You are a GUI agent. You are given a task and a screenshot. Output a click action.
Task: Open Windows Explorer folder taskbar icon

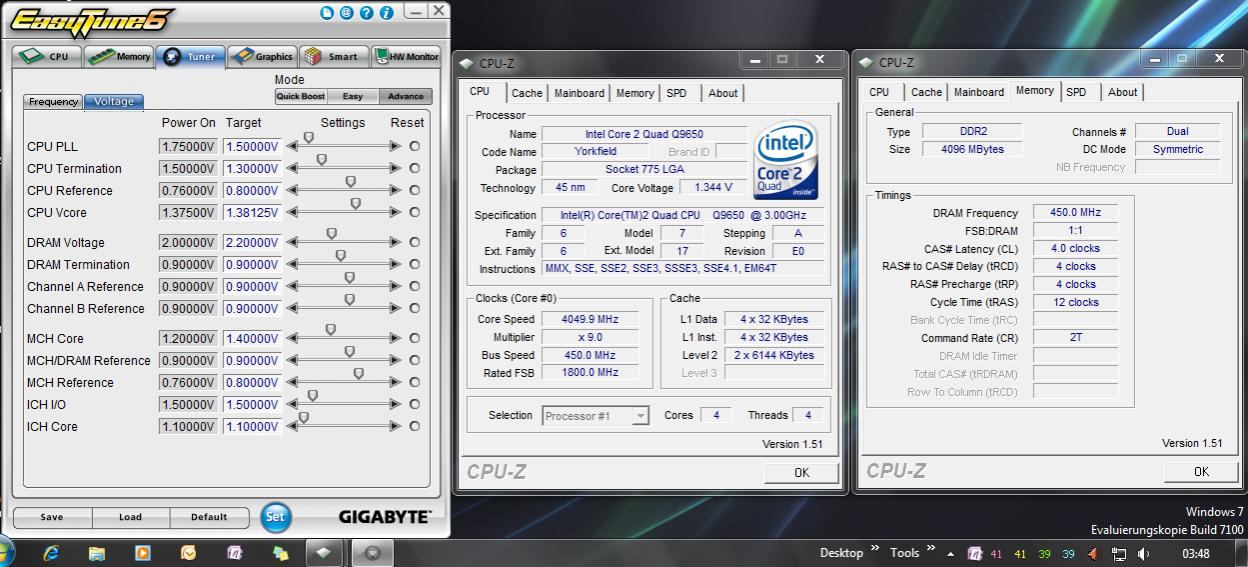click(96, 552)
